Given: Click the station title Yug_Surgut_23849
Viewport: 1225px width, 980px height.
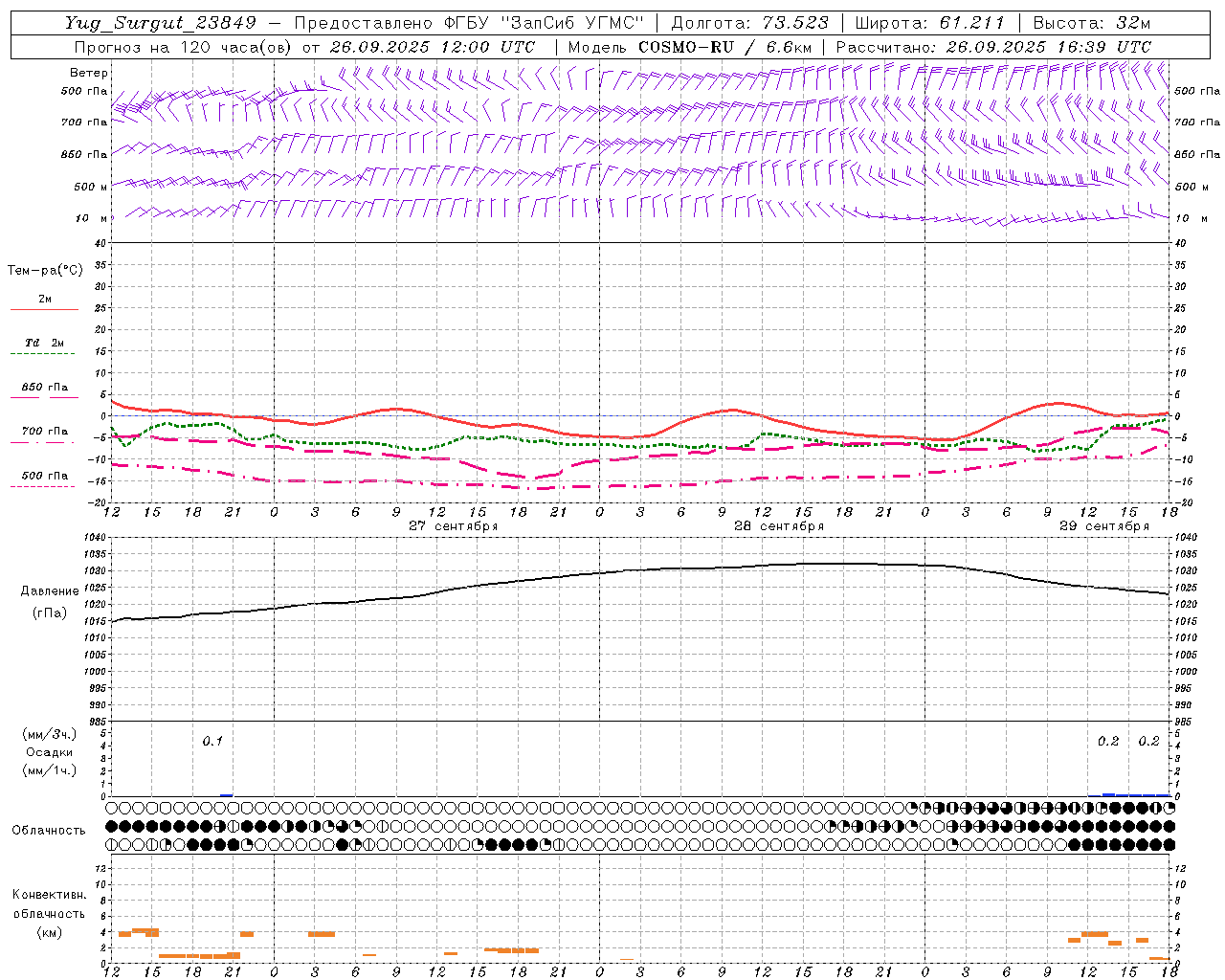Looking at the screenshot, I should coord(161,23).
